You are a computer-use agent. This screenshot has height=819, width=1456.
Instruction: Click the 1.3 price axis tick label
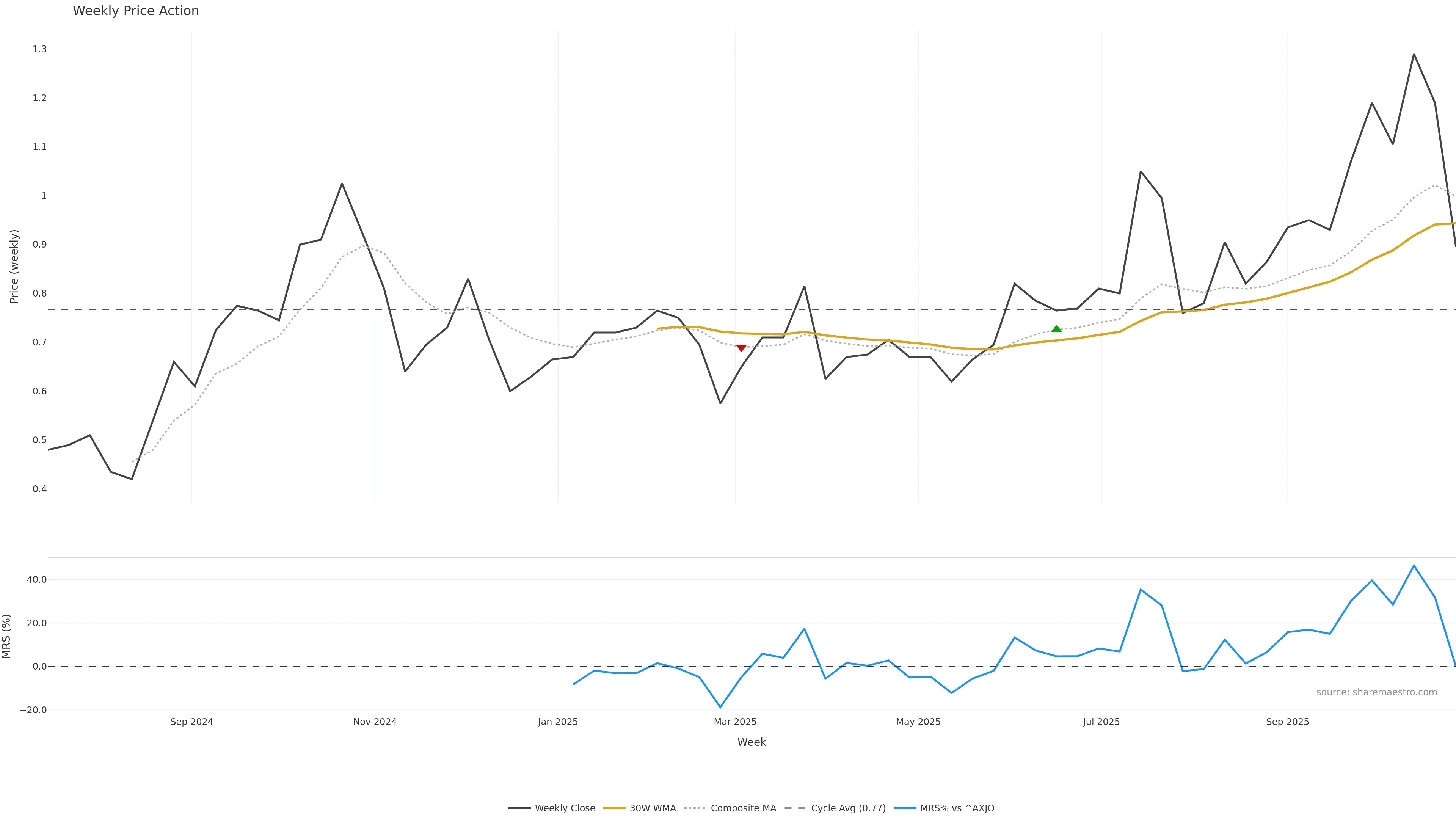(x=39, y=49)
